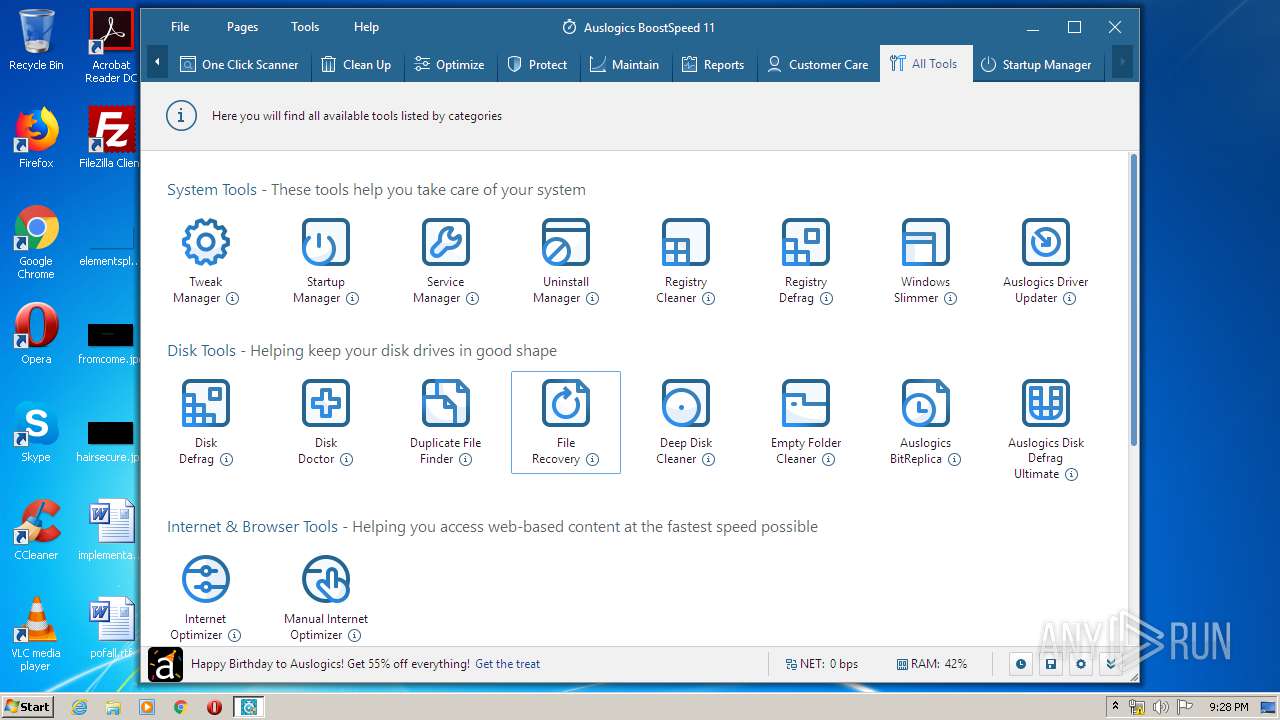Open the Windows Start menu

tap(28, 706)
